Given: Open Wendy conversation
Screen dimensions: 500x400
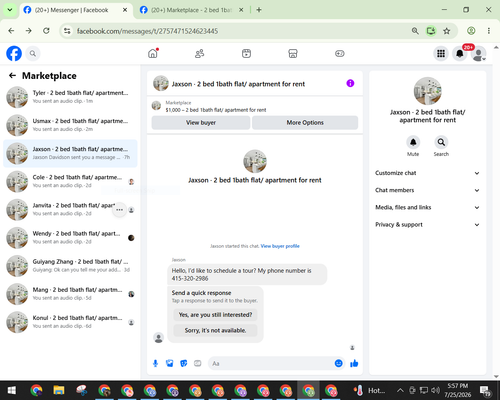Looking at the screenshot, I should [x=70, y=238].
